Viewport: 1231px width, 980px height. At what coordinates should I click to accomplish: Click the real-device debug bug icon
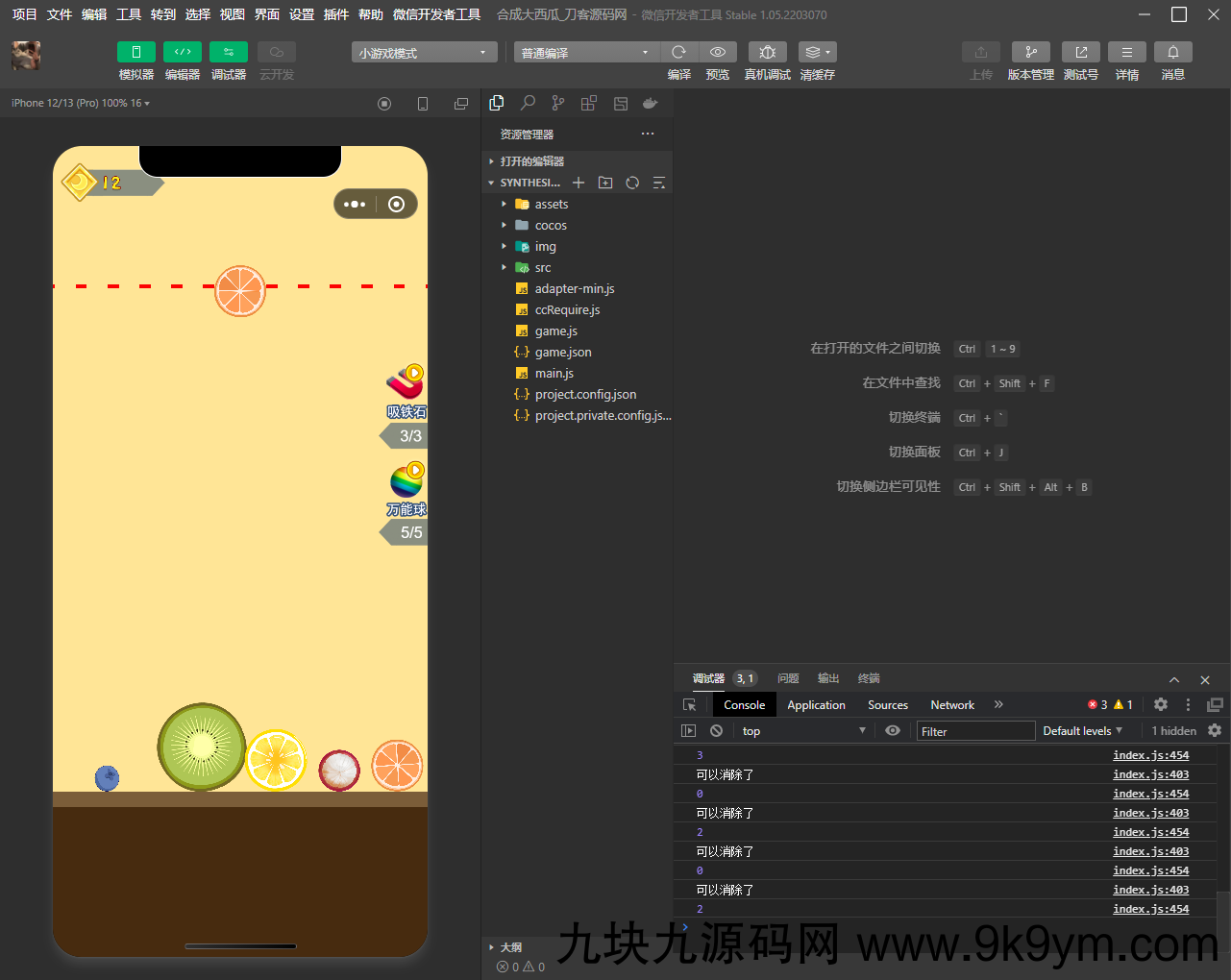[x=767, y=52]
